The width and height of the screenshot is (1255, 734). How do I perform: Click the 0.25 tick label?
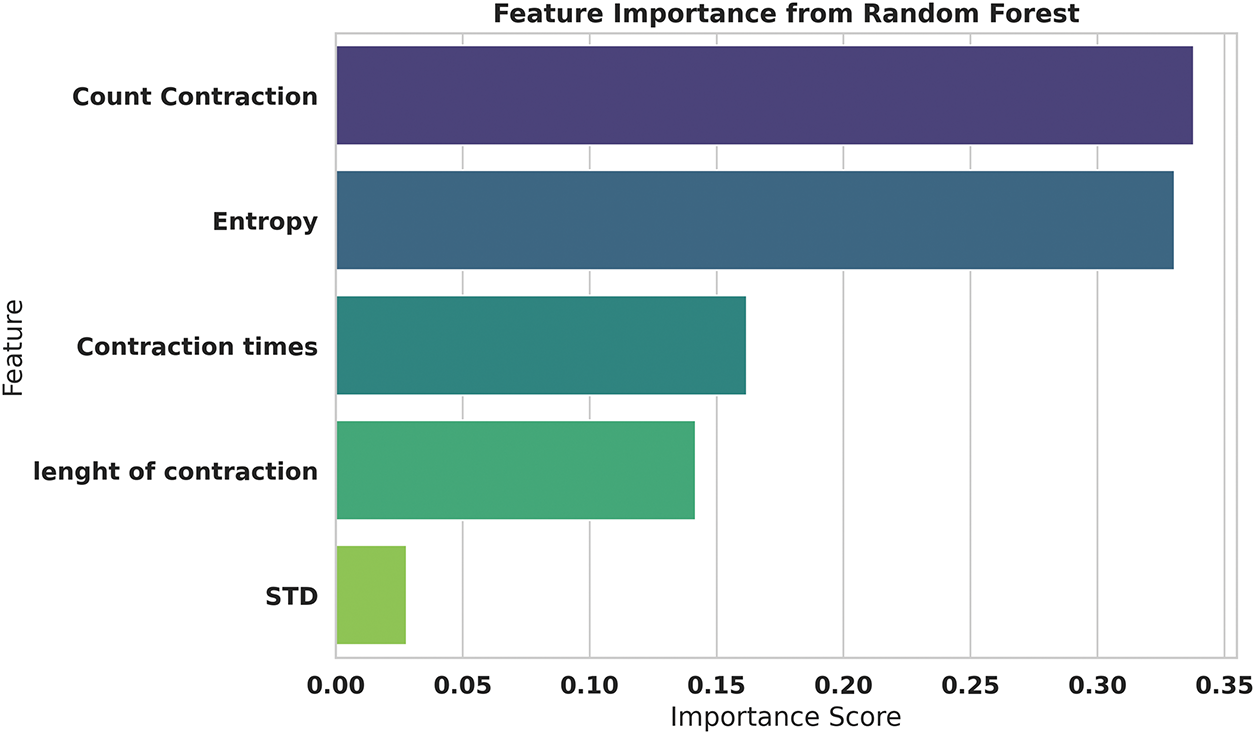(971, 687)
